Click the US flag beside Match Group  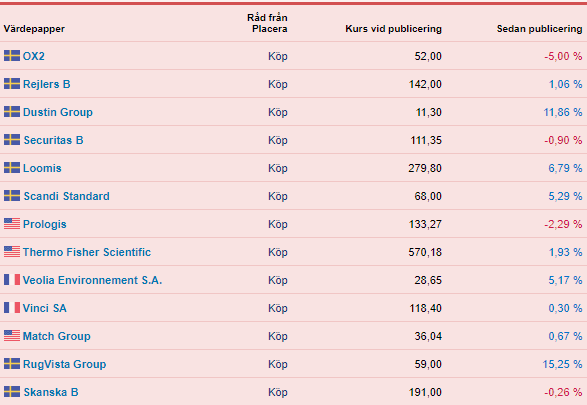[x=12, y=336]
